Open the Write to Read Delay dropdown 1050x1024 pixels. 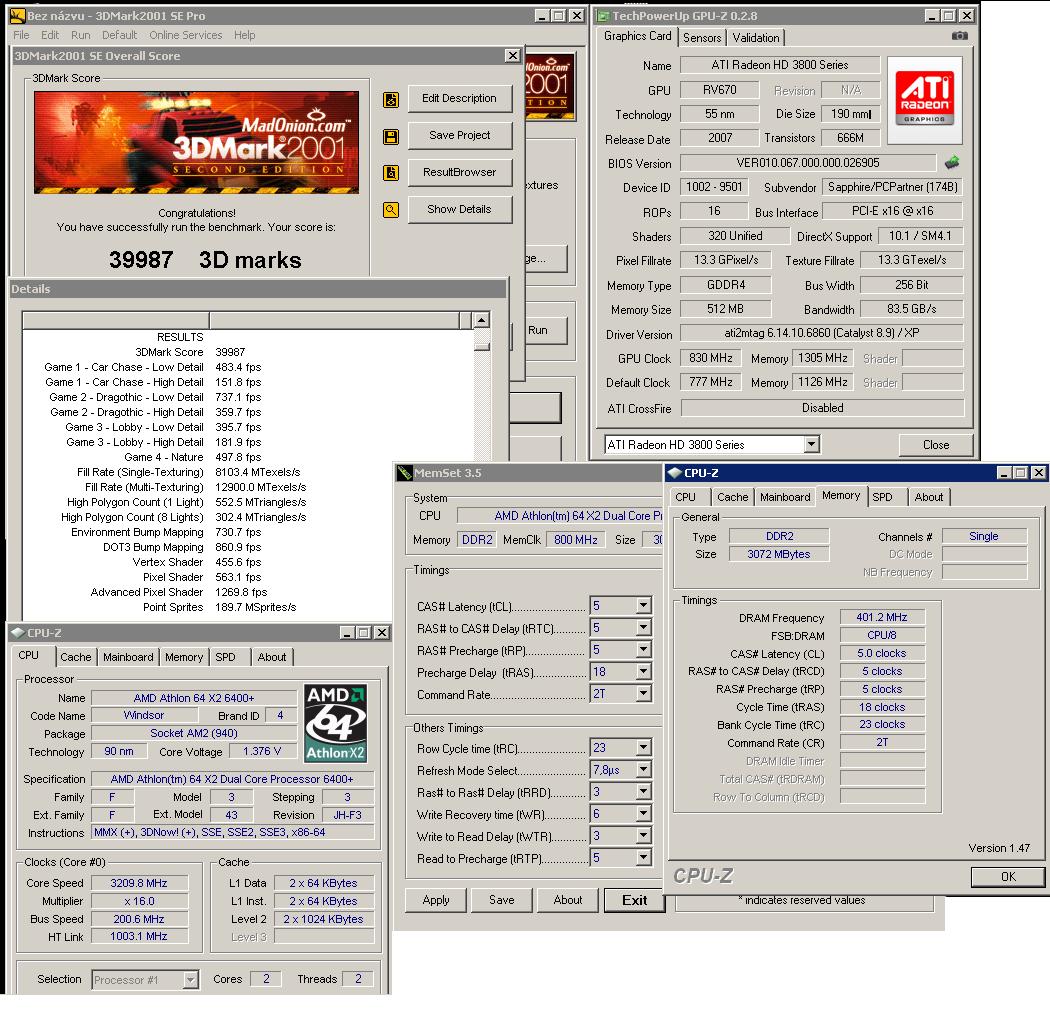coord(643,836)
